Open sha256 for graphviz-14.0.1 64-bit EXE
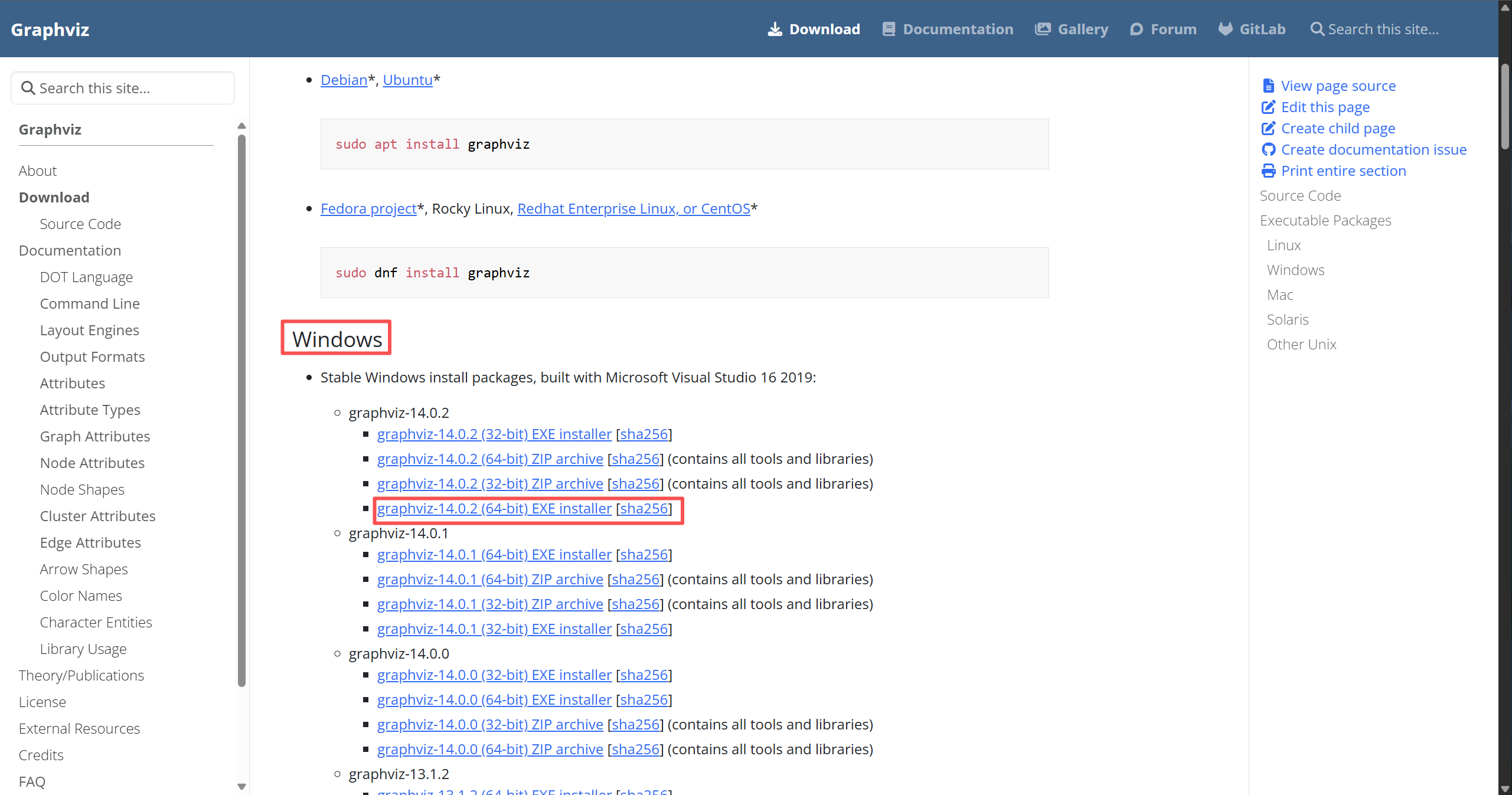This screenshot has height=795, width=1512. click(x=644, y=555)
